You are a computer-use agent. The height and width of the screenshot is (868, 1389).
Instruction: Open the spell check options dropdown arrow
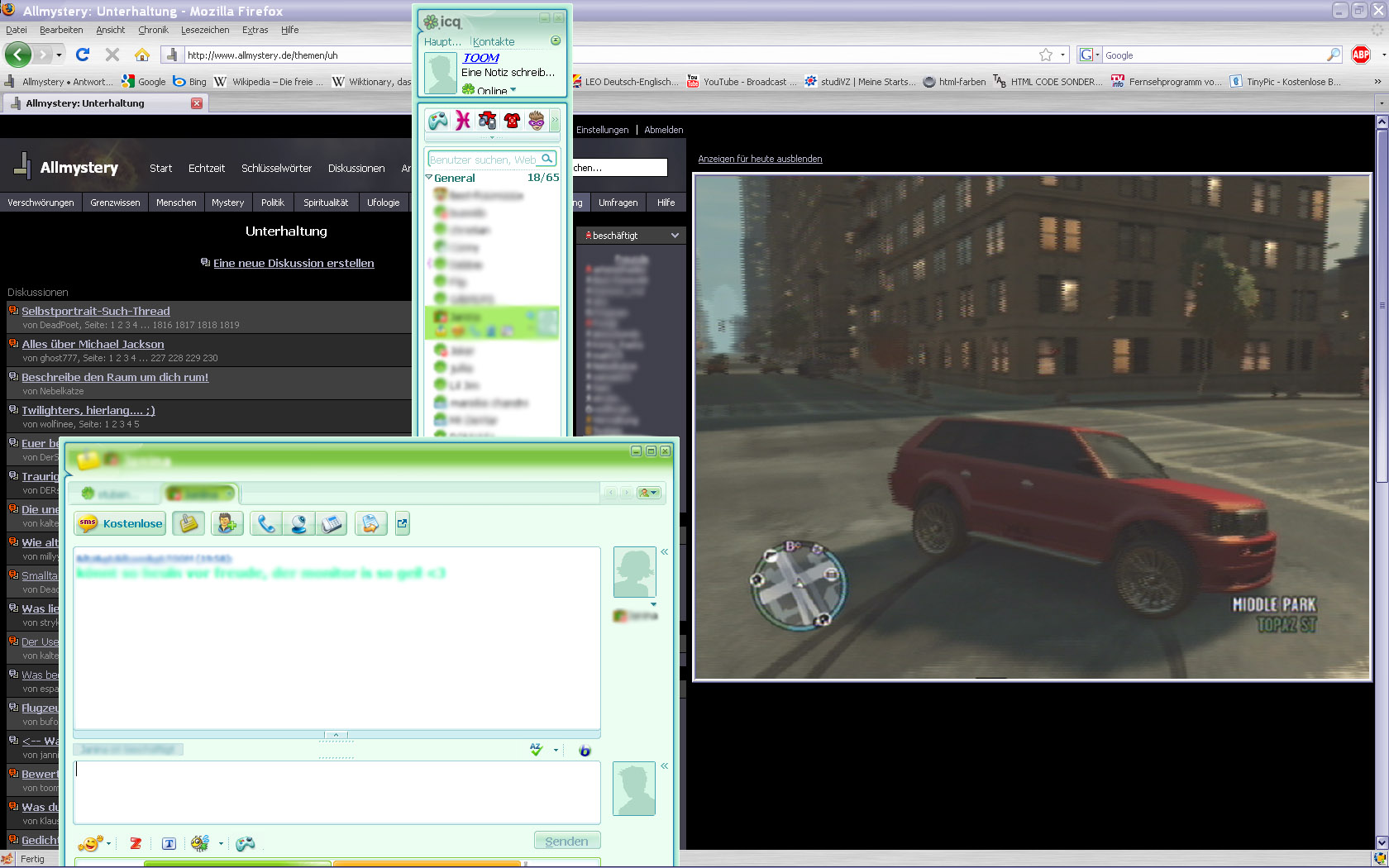556,751
